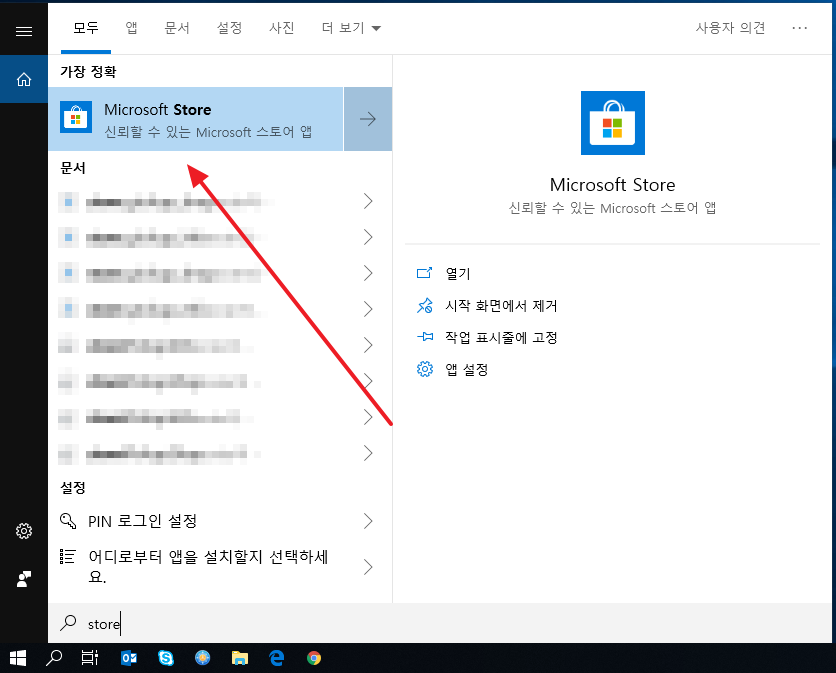Screen dimensions: 836x673
Task: Open the hamburger menu in the search panel
Action: tap(23, 31)
